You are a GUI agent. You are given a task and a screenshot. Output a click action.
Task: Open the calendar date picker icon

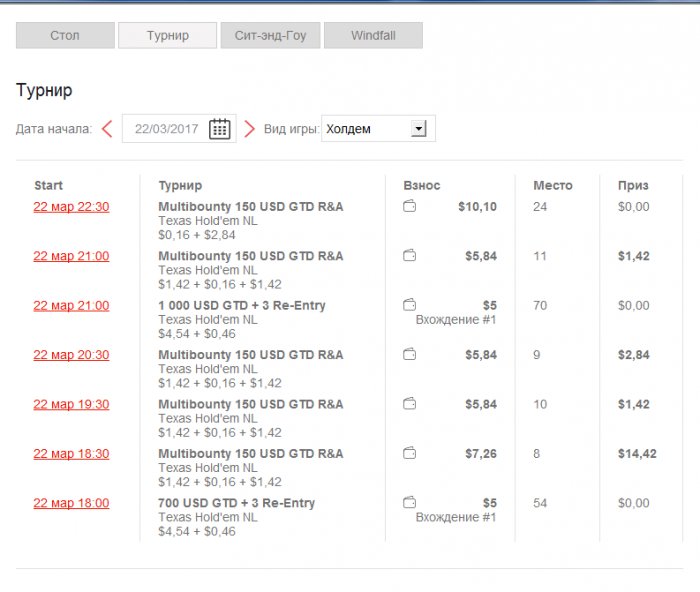pyautogui.click(x=220, y=129)
